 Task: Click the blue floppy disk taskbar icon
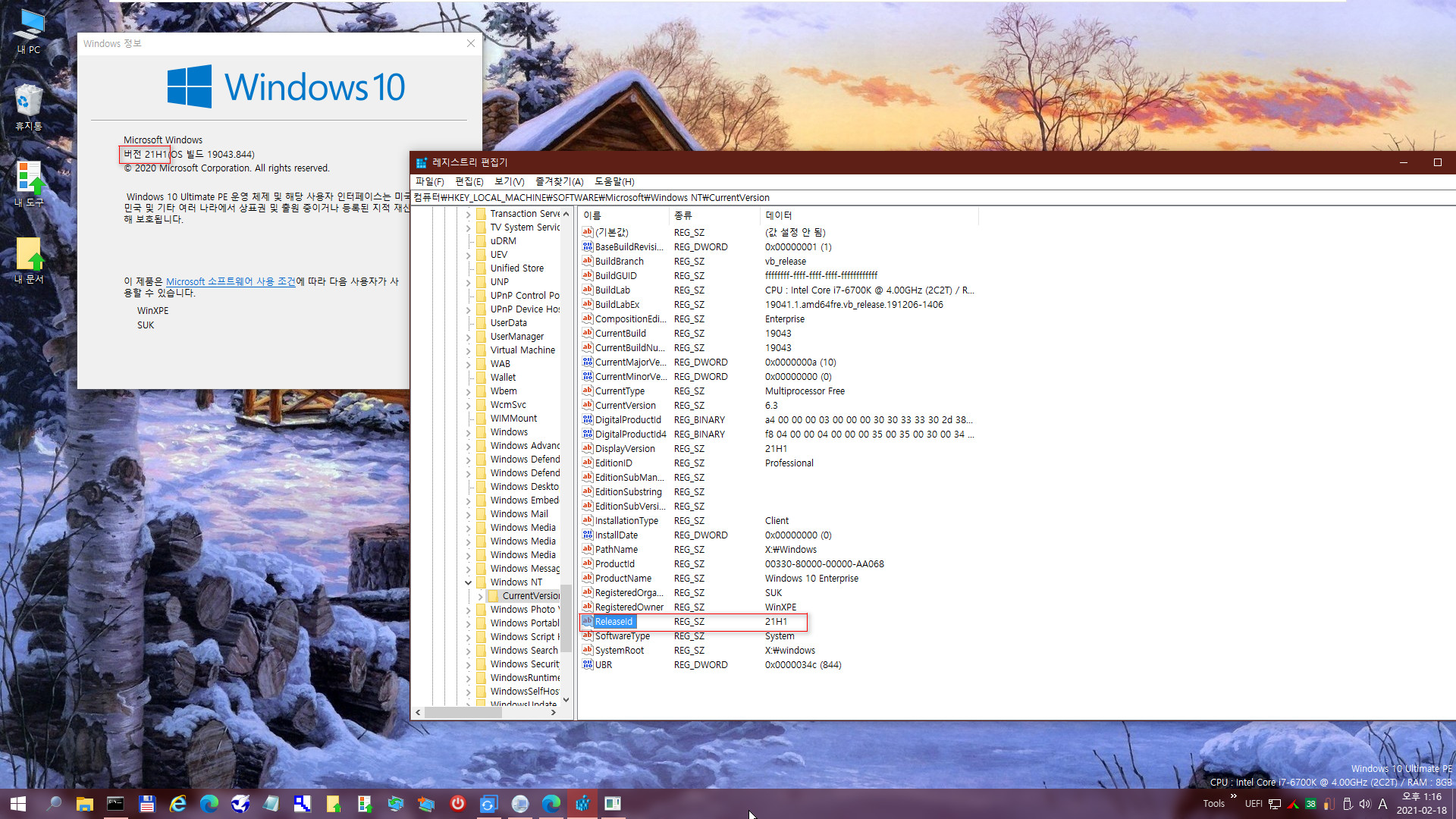tap(146, 804)
